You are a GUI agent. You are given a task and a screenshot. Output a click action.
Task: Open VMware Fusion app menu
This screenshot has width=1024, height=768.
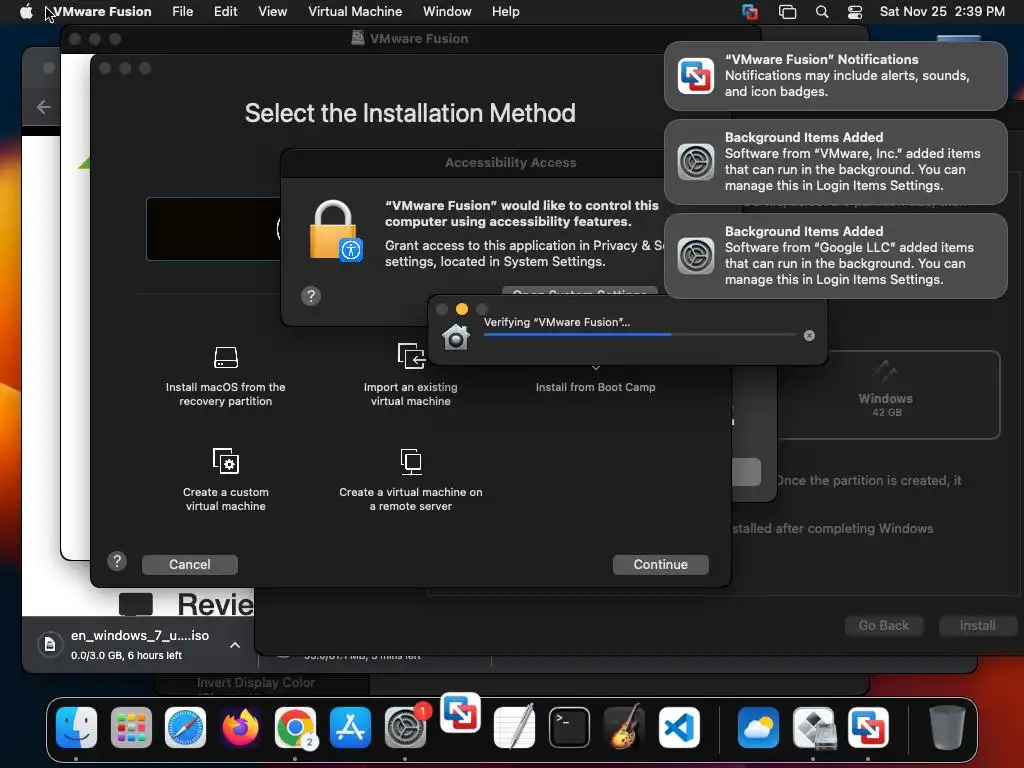[103, 12]
